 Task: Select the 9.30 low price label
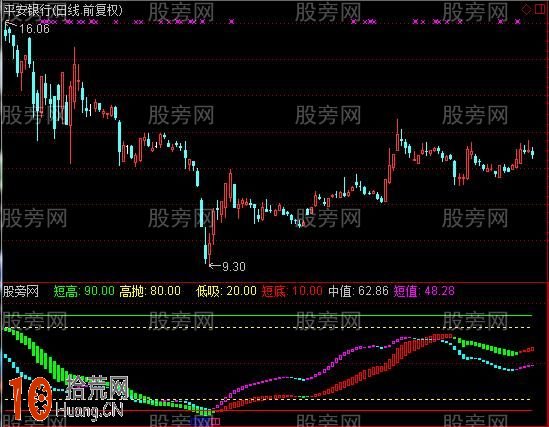pos(234,266)
